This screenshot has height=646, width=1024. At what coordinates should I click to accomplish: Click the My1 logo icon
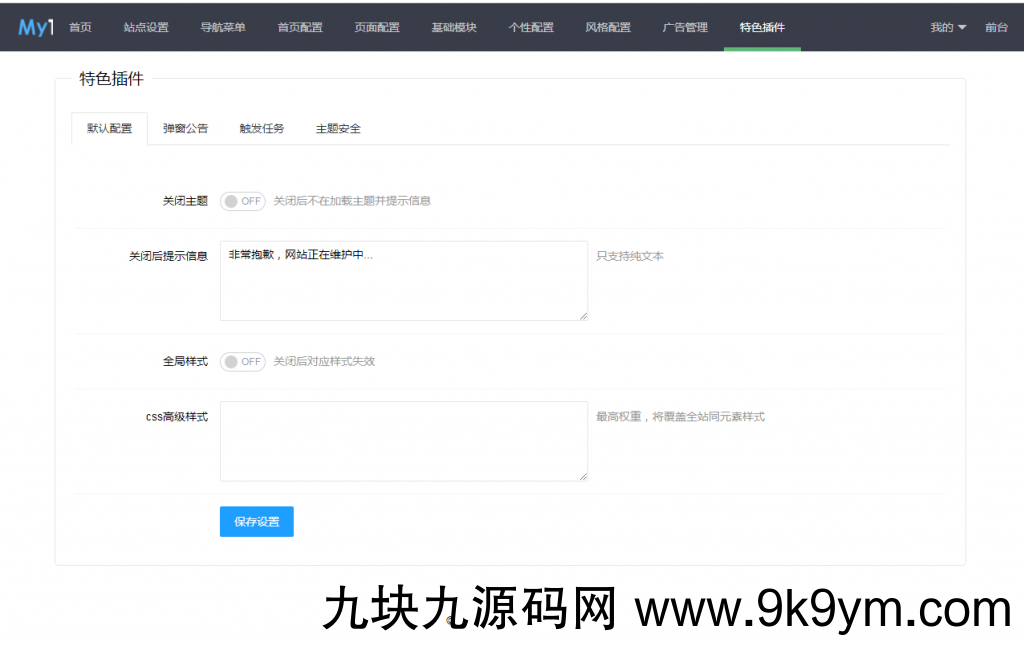(x=35, y=27)
